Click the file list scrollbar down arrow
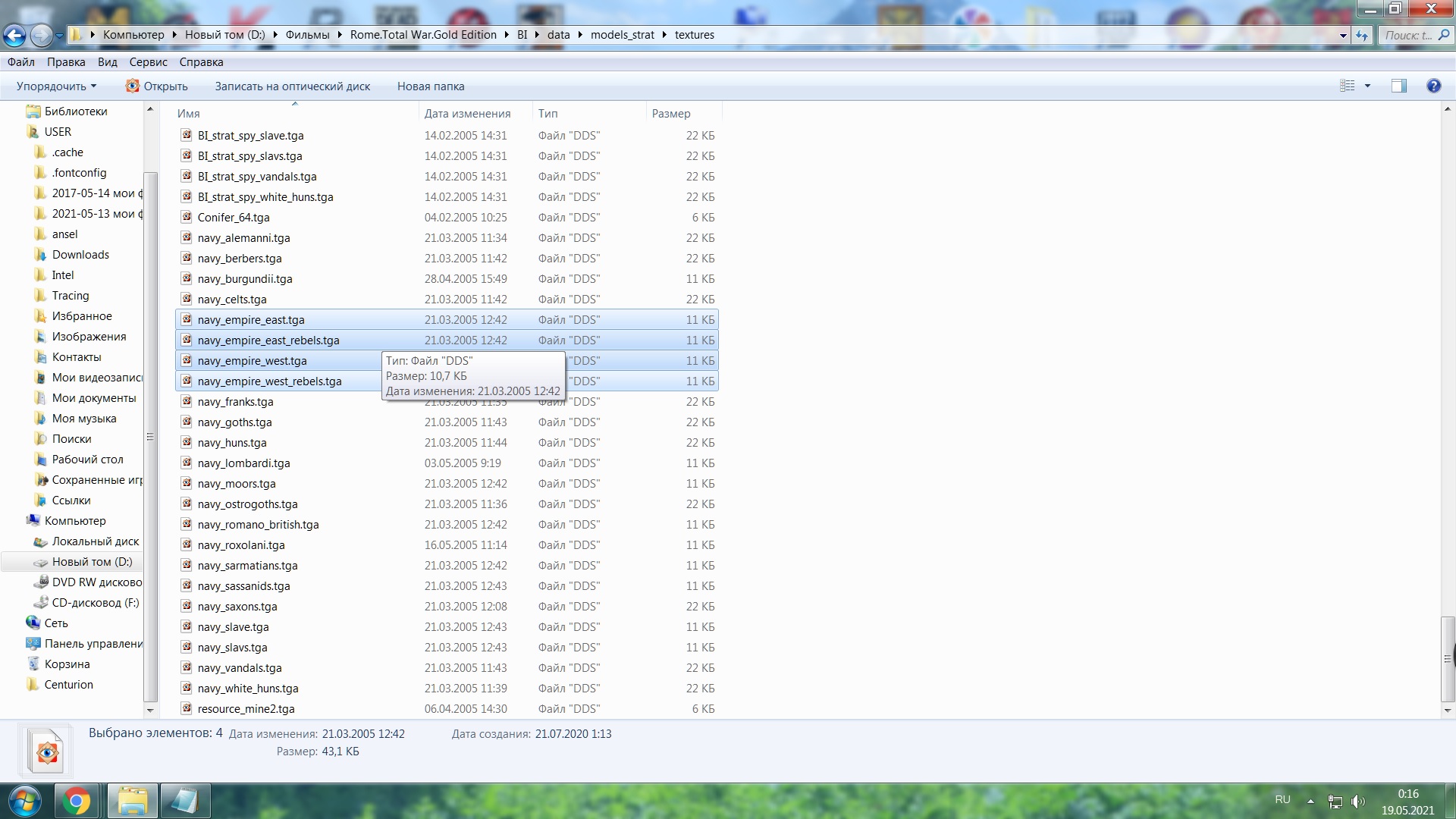This screenshot has width=1456, height=819. [1447, 711]
